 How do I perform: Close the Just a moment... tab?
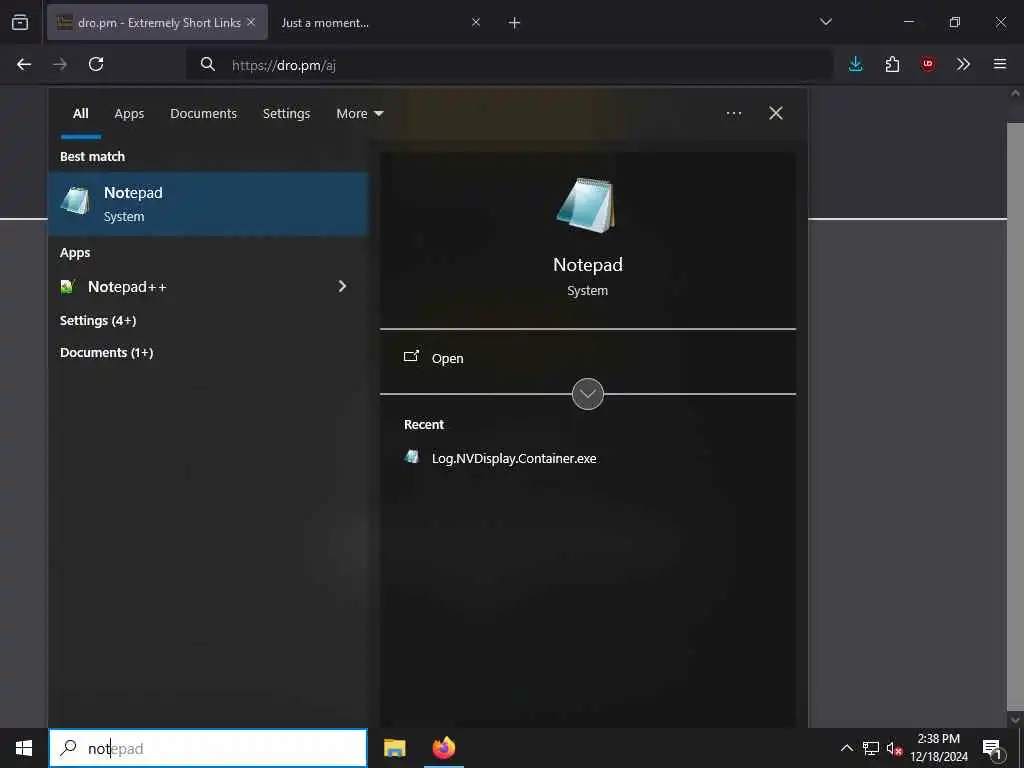click(476, 22)
